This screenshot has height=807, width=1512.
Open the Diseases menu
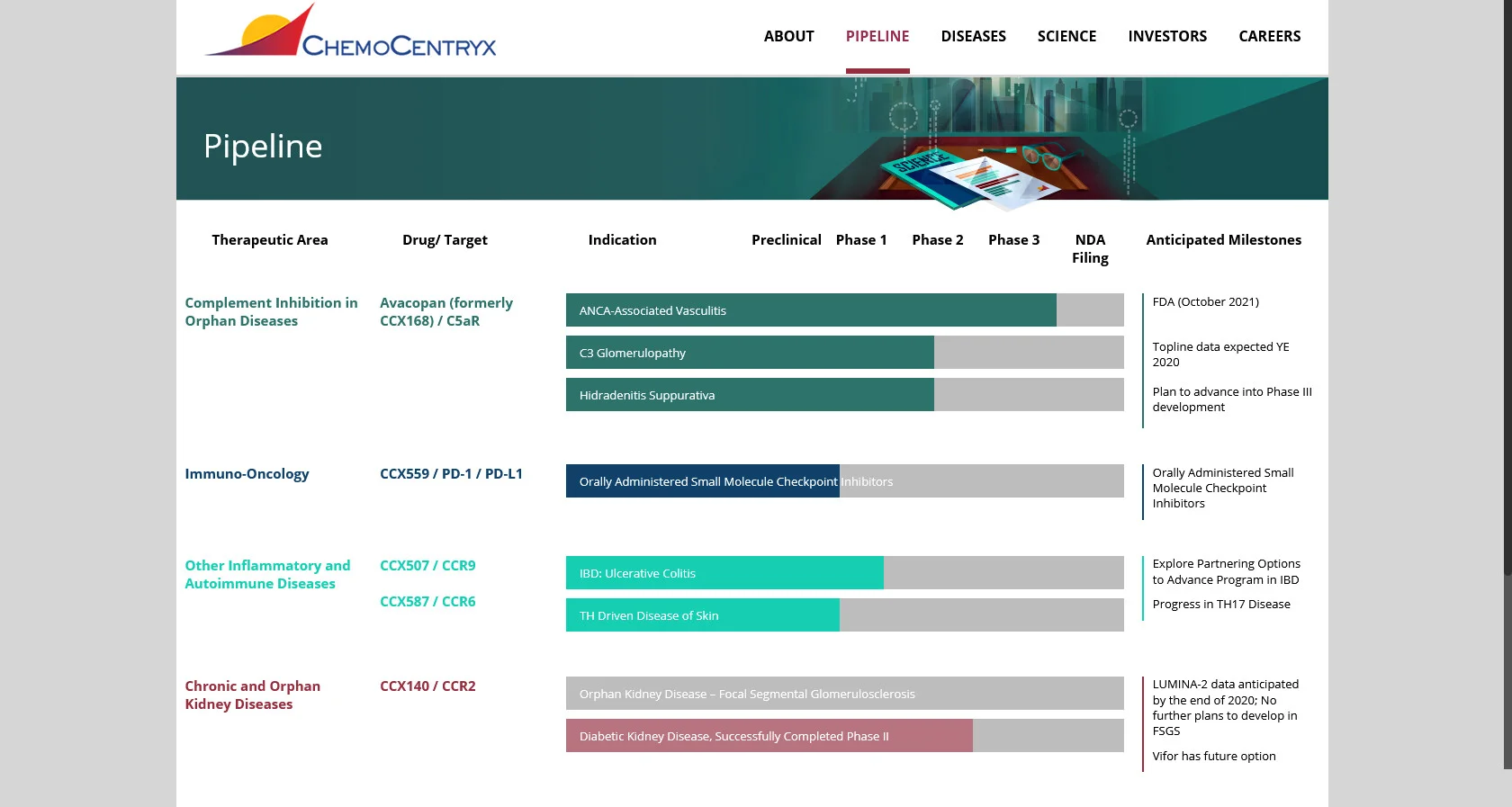pos(974,36)
